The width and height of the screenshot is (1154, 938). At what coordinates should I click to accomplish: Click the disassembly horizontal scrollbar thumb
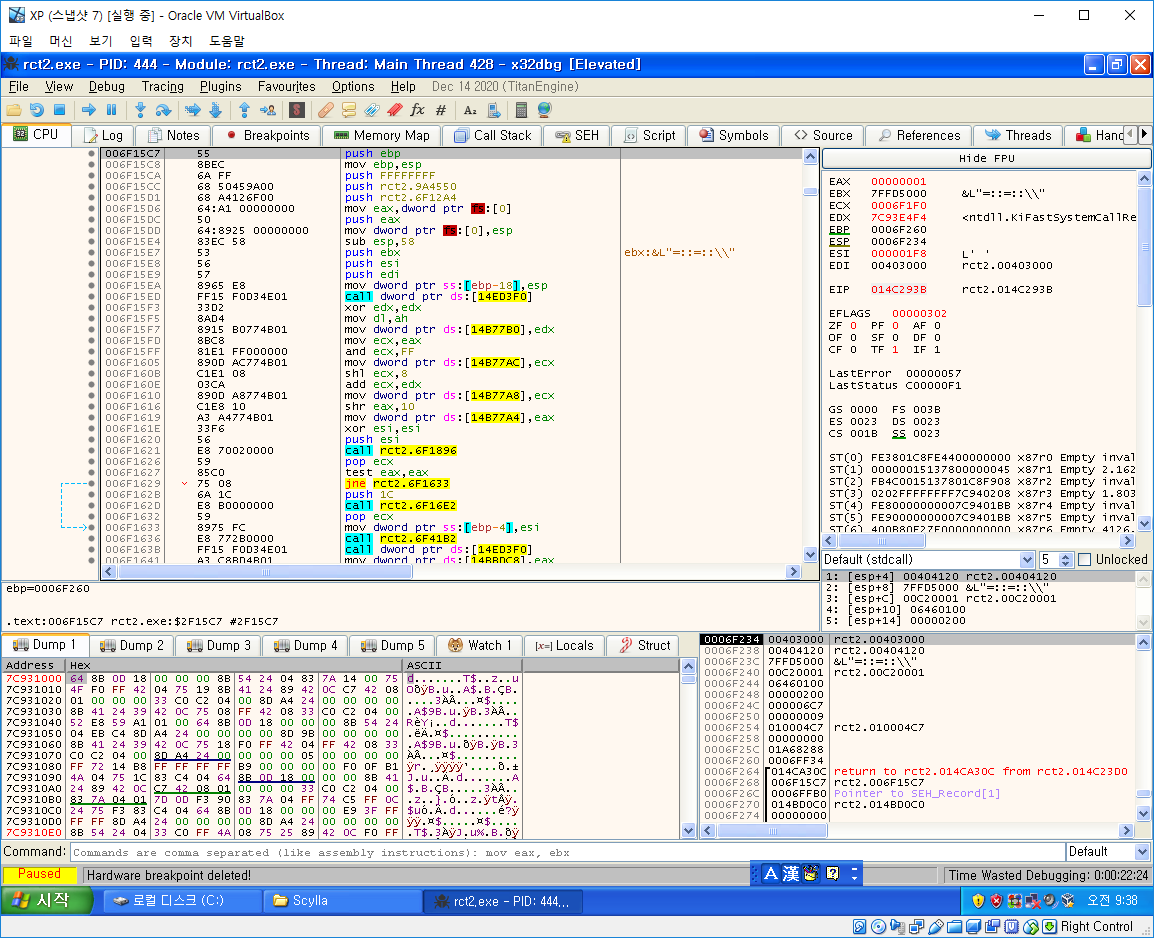(265, 572)
